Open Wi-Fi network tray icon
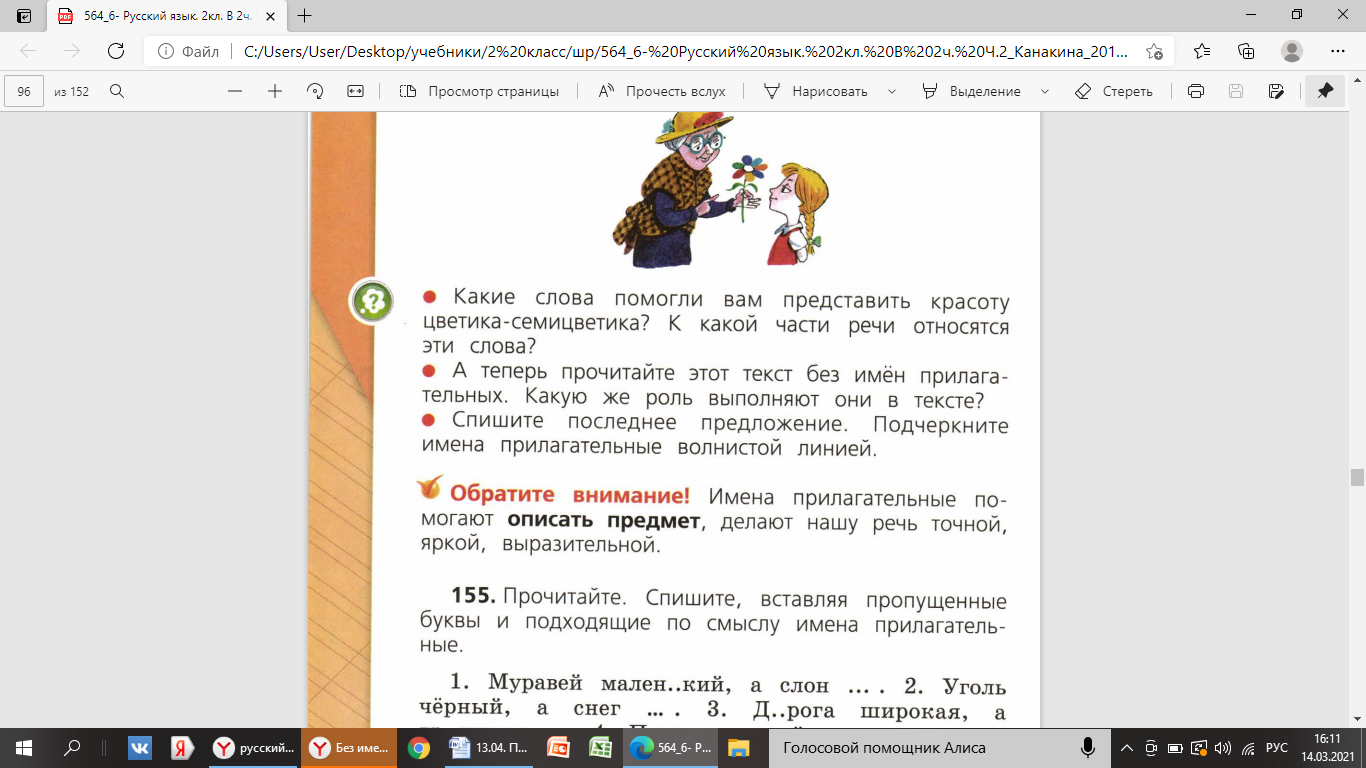Image resolution: width=1366 pixels, height=768 pixels. pyautogui.click(x=1247, y=747)
